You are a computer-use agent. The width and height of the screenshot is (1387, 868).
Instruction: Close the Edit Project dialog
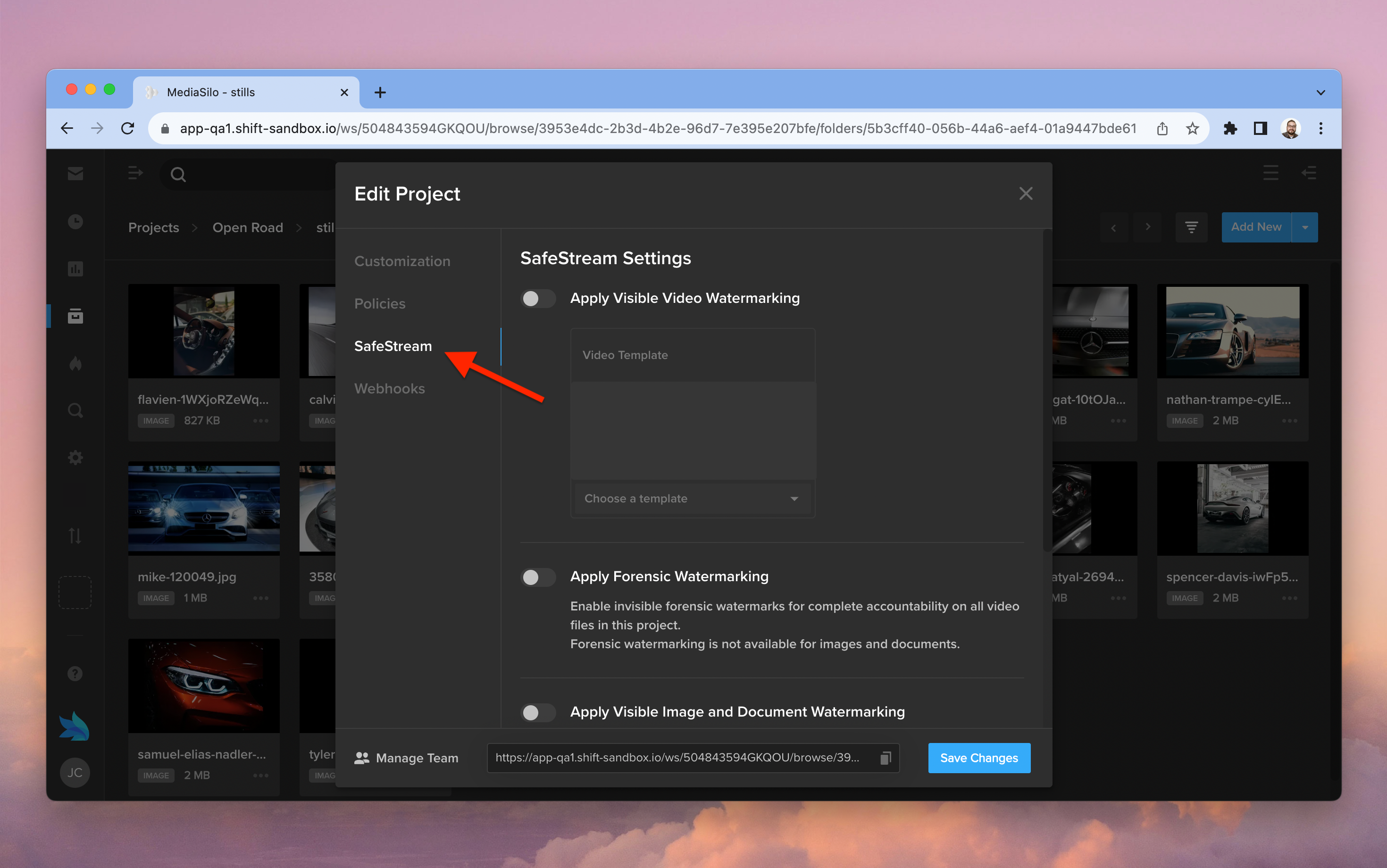coord(1026,193)
